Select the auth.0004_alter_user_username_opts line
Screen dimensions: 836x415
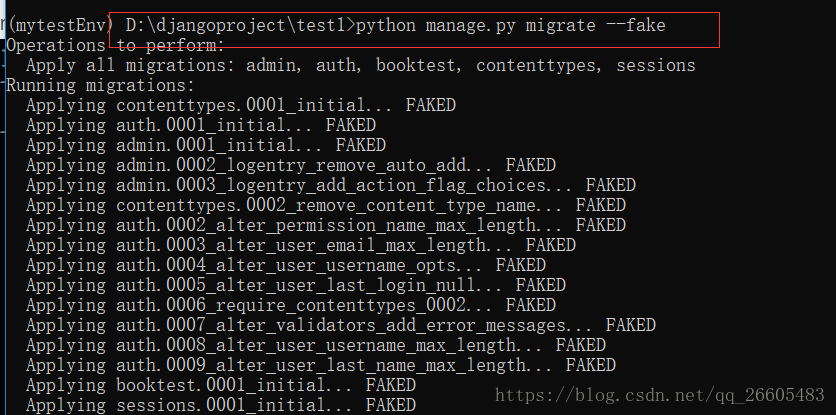click(x=285, y=265)
